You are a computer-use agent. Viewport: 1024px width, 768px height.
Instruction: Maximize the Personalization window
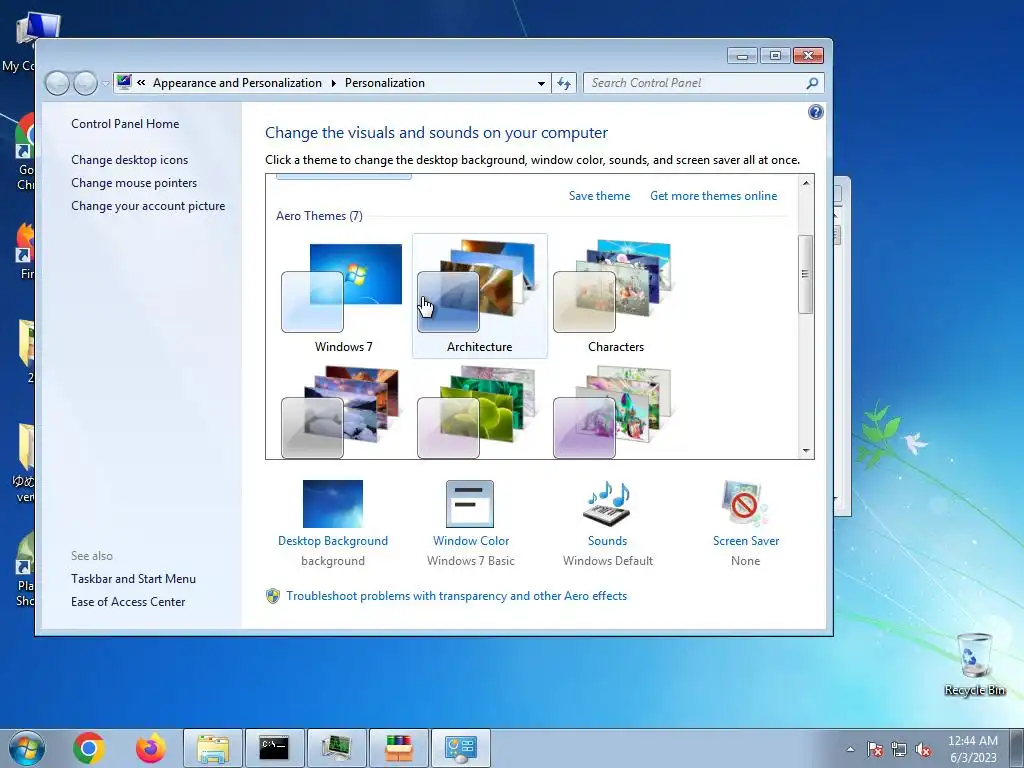point(775,56)
